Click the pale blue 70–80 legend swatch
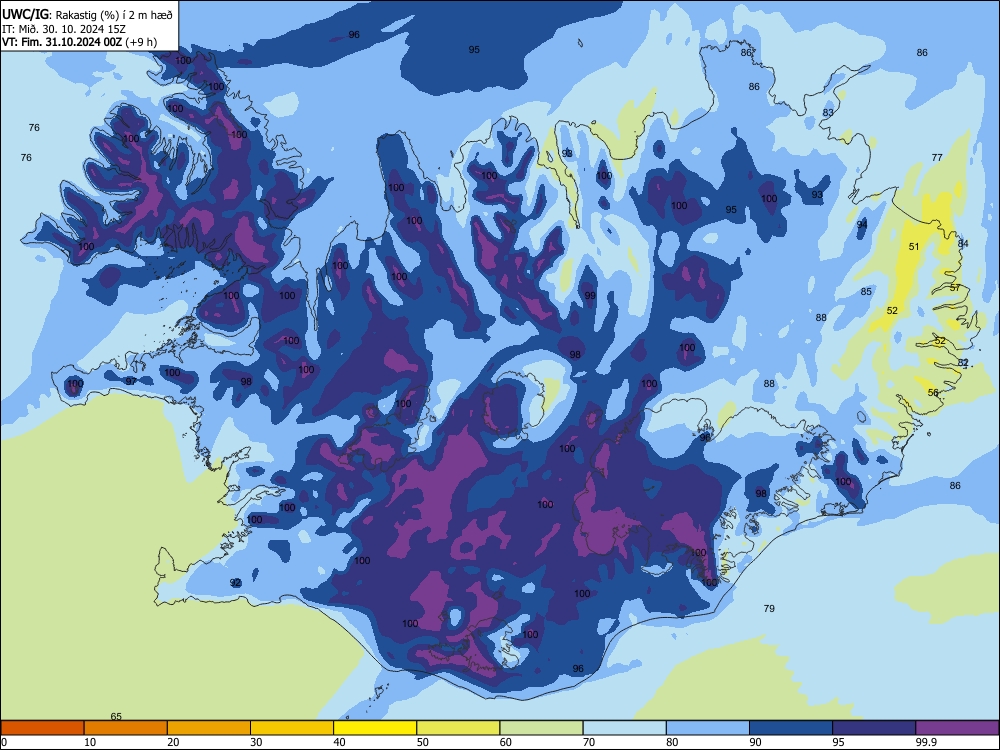 coord(624,728)
